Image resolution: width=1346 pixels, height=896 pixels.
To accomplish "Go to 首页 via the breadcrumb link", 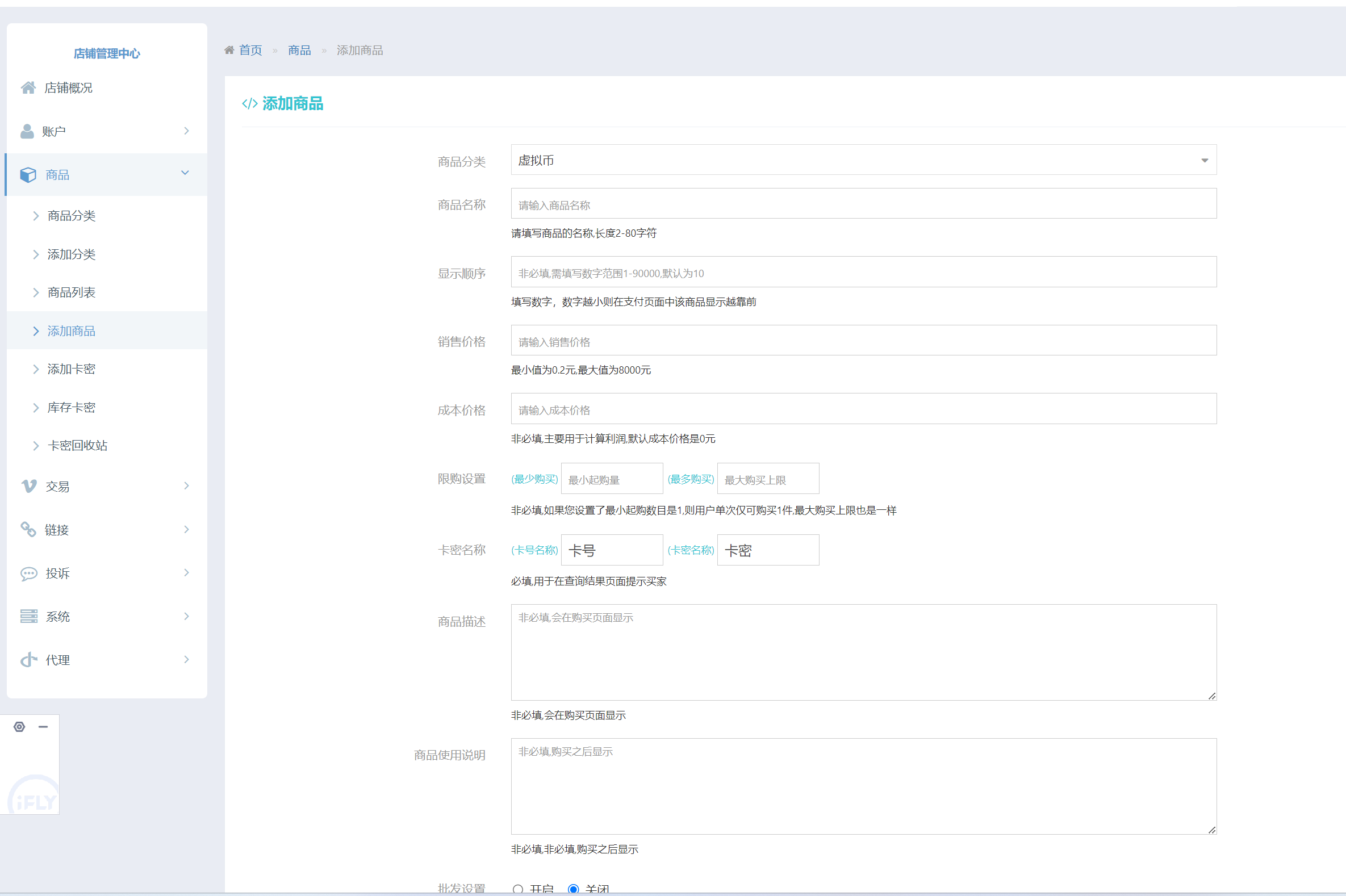I will [x=250, y=51].
